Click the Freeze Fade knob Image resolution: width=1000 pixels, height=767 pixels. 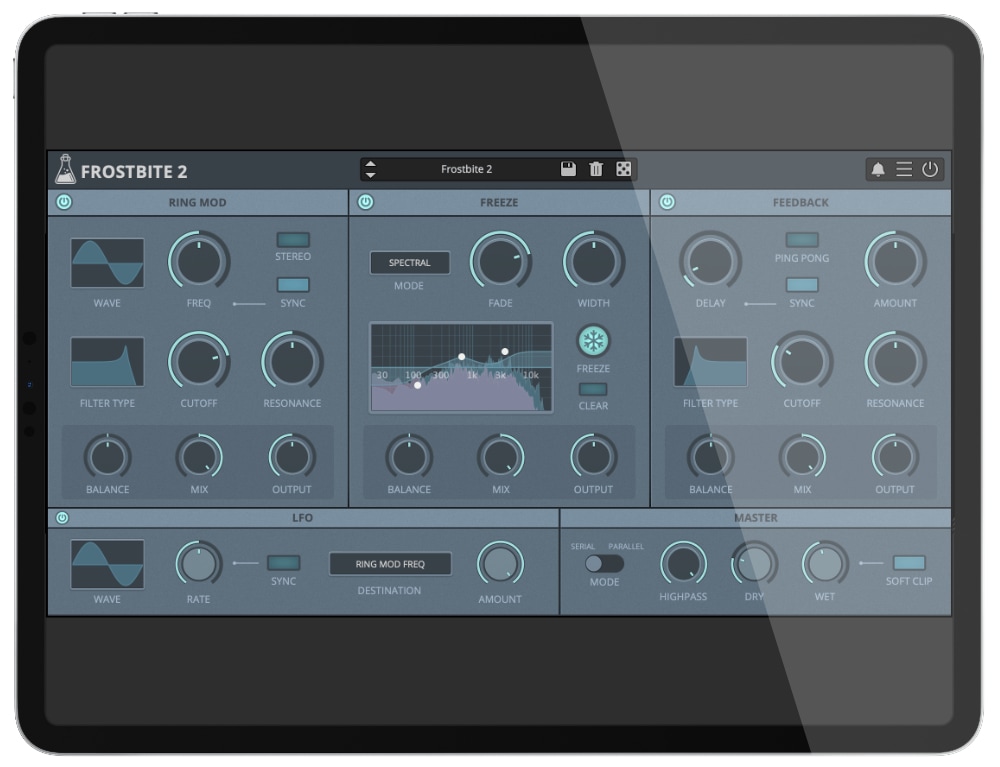[x=501, y=261]
